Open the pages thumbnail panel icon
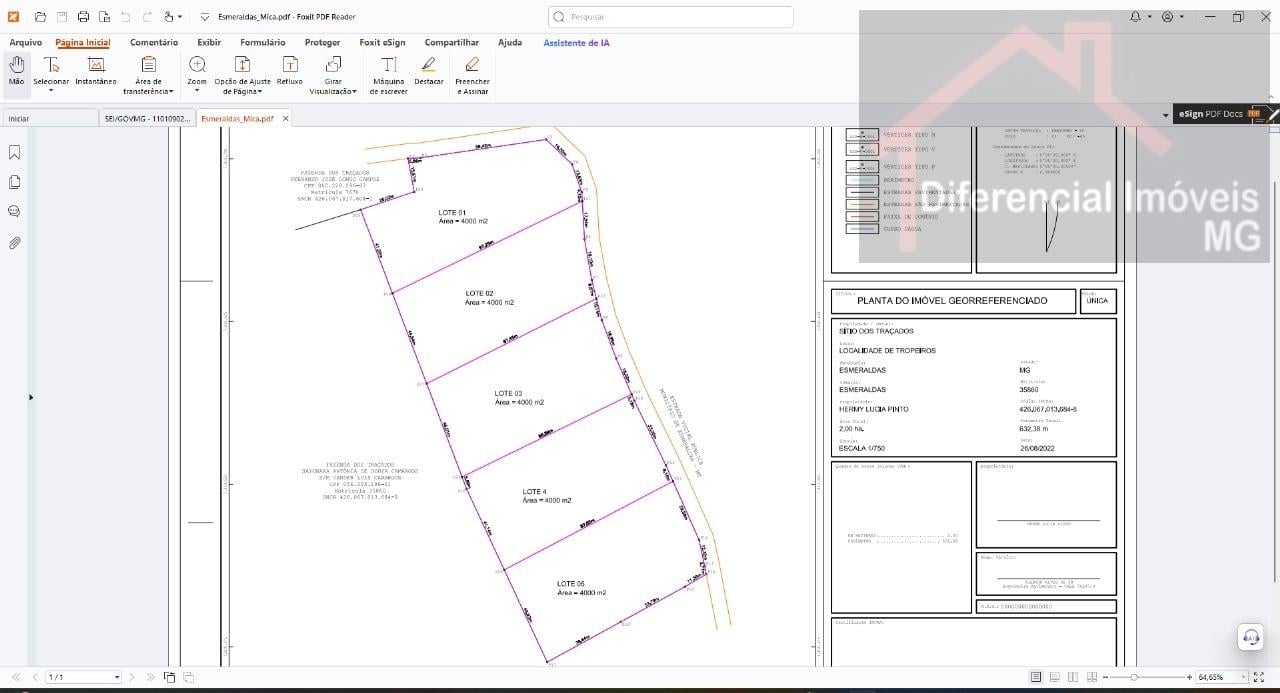 14,182
